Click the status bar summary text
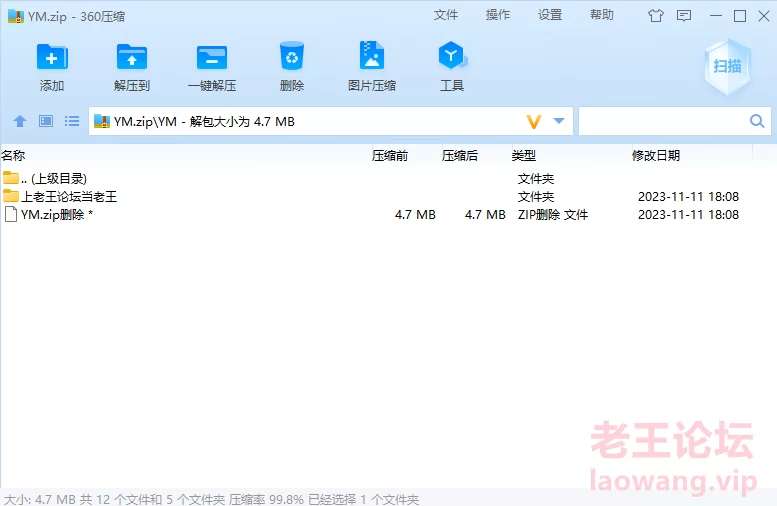Screen dimensions: 777x506 (x=212, y=499)
